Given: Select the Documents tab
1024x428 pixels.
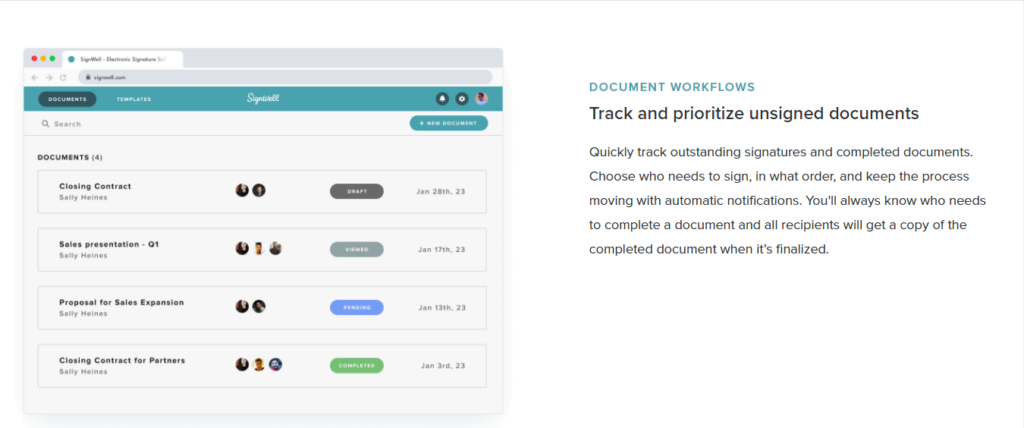Looking at the screenshot, I should click(x=67, y=99).
